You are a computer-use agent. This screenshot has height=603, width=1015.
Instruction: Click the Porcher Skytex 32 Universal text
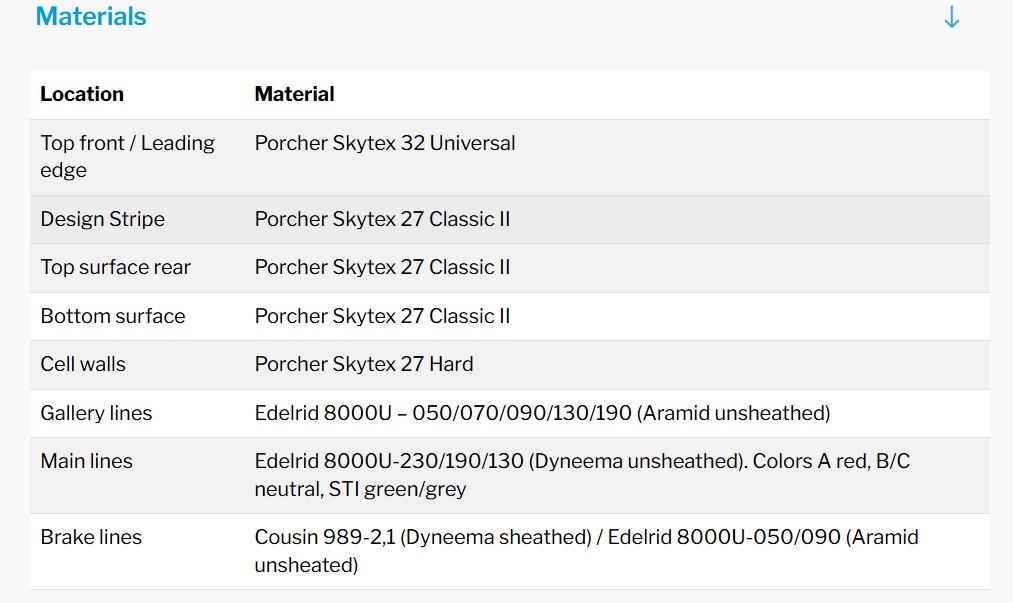(385, 143)
